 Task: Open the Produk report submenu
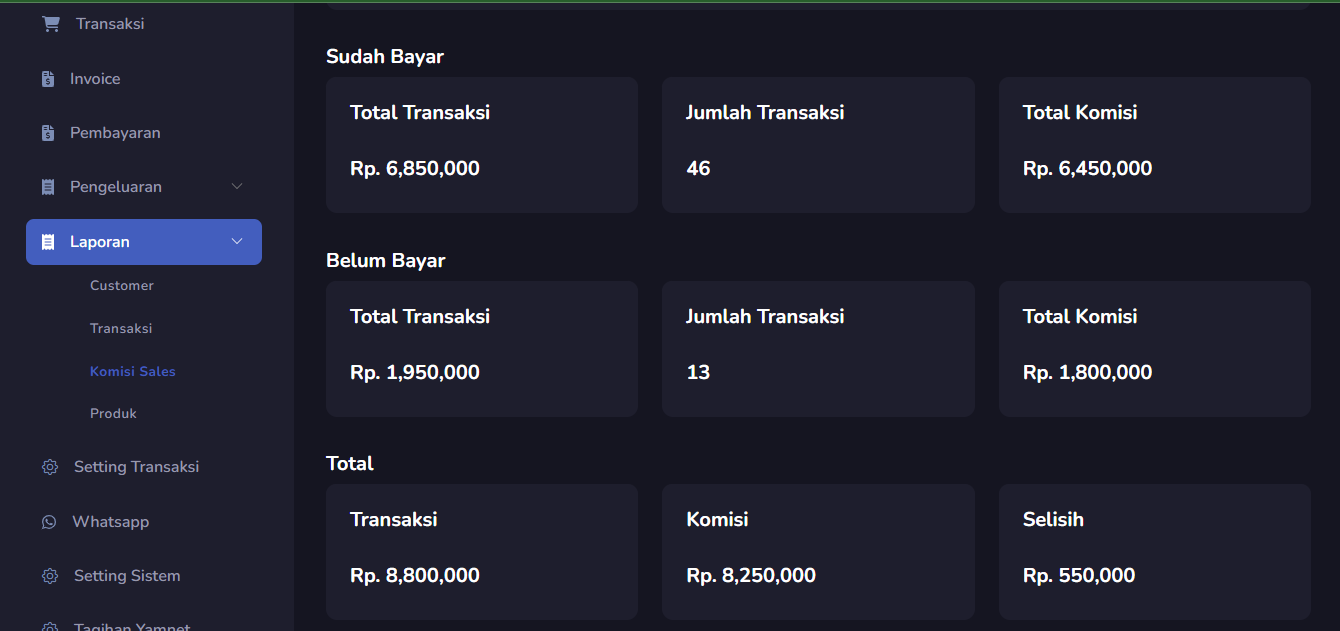pyautogui.click(x=113, y=414)
